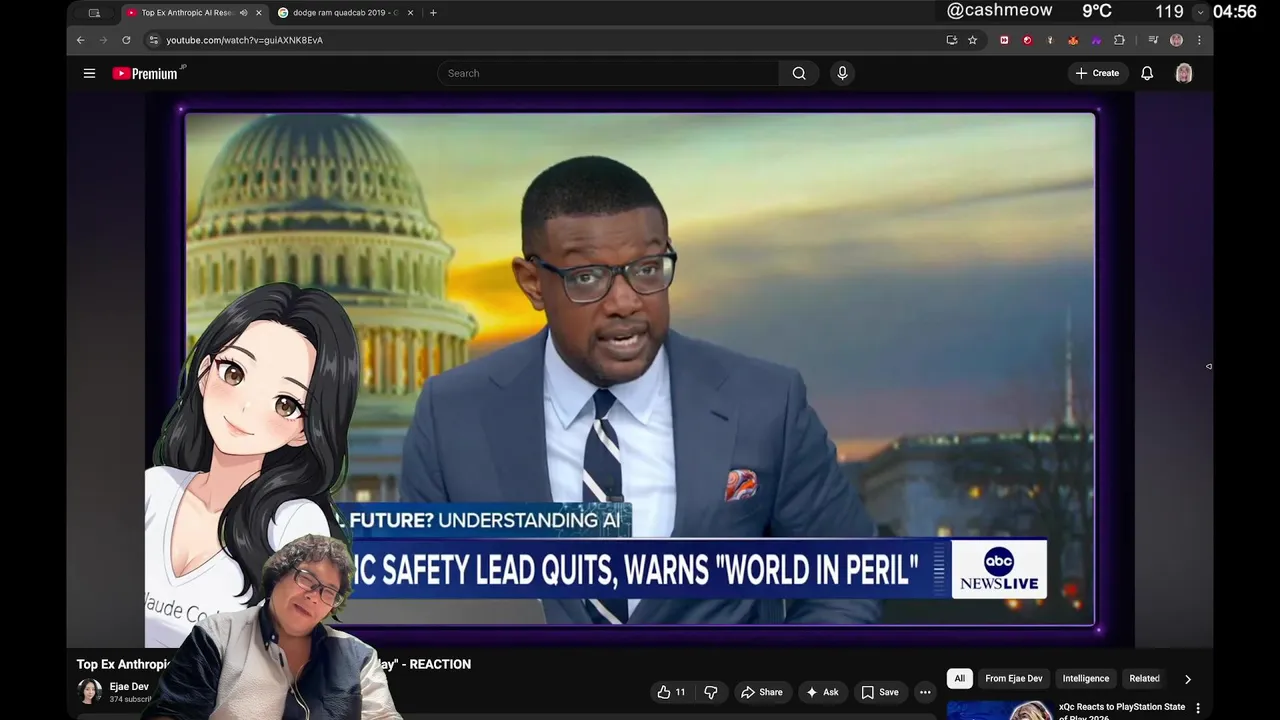Screen dimensions: 1280x720
Task: Close the dodge ram quadcab tab
Action: click(409, 13)
